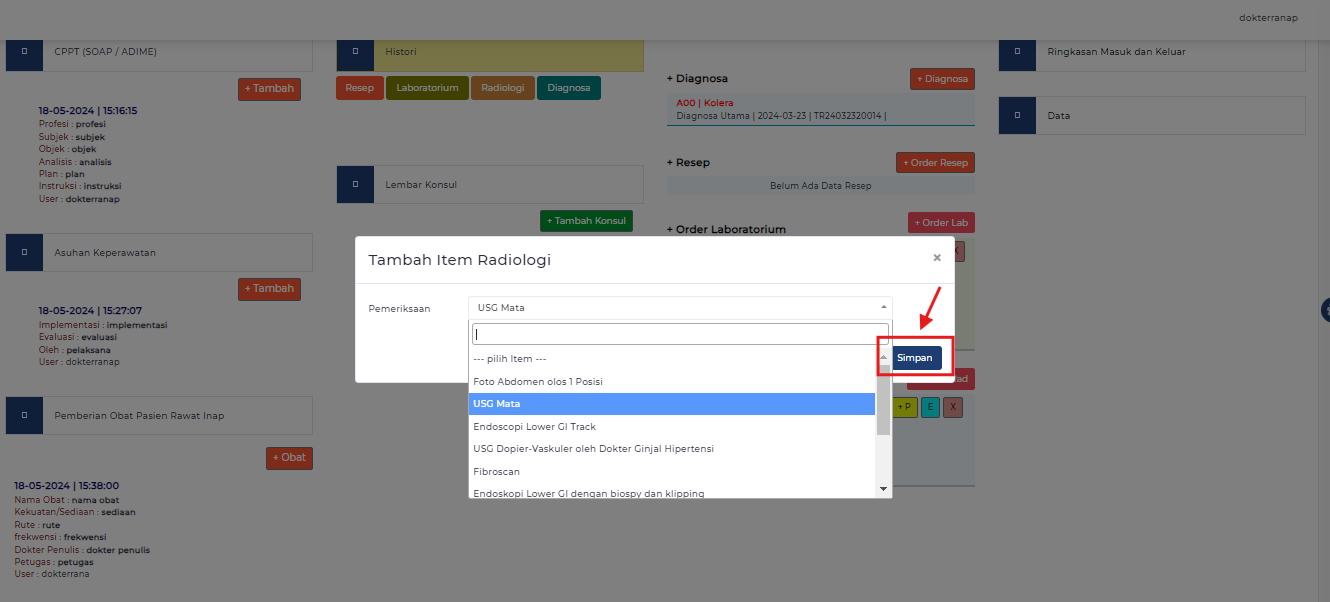Click the Ringkasan Masuk dan Keluar icon
The image size is (1330, 602).
click(x=1017, y=52)
